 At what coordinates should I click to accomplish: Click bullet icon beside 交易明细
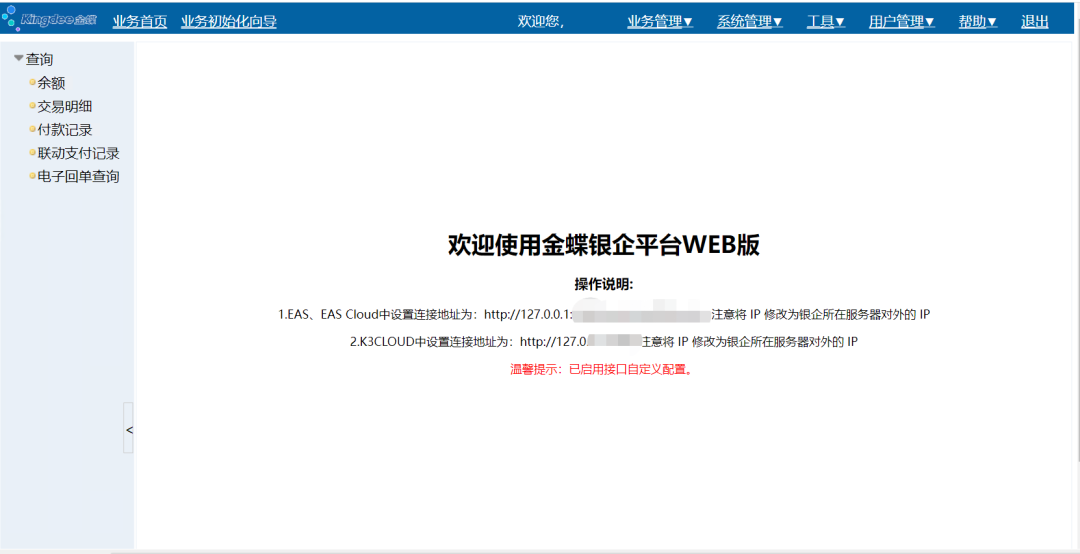click(x=32, y=106)
